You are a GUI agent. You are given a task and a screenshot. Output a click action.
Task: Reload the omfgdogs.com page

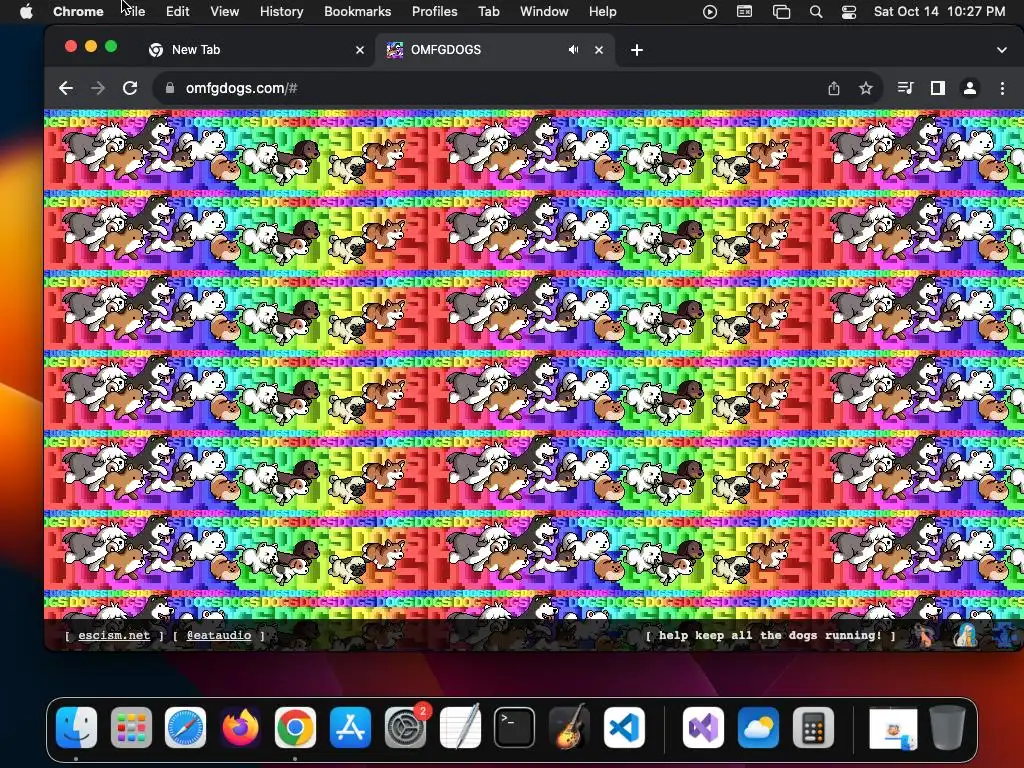coord(130,88)
